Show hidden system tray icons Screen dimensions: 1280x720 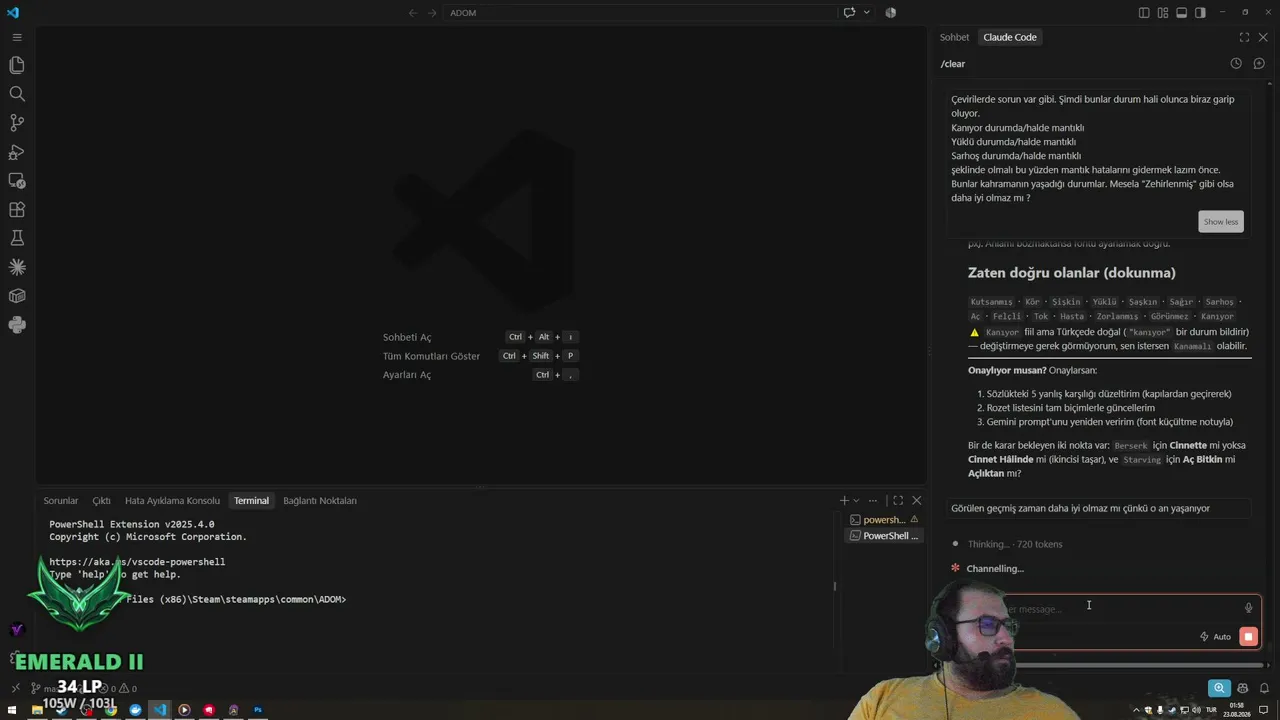(1137, 710)
